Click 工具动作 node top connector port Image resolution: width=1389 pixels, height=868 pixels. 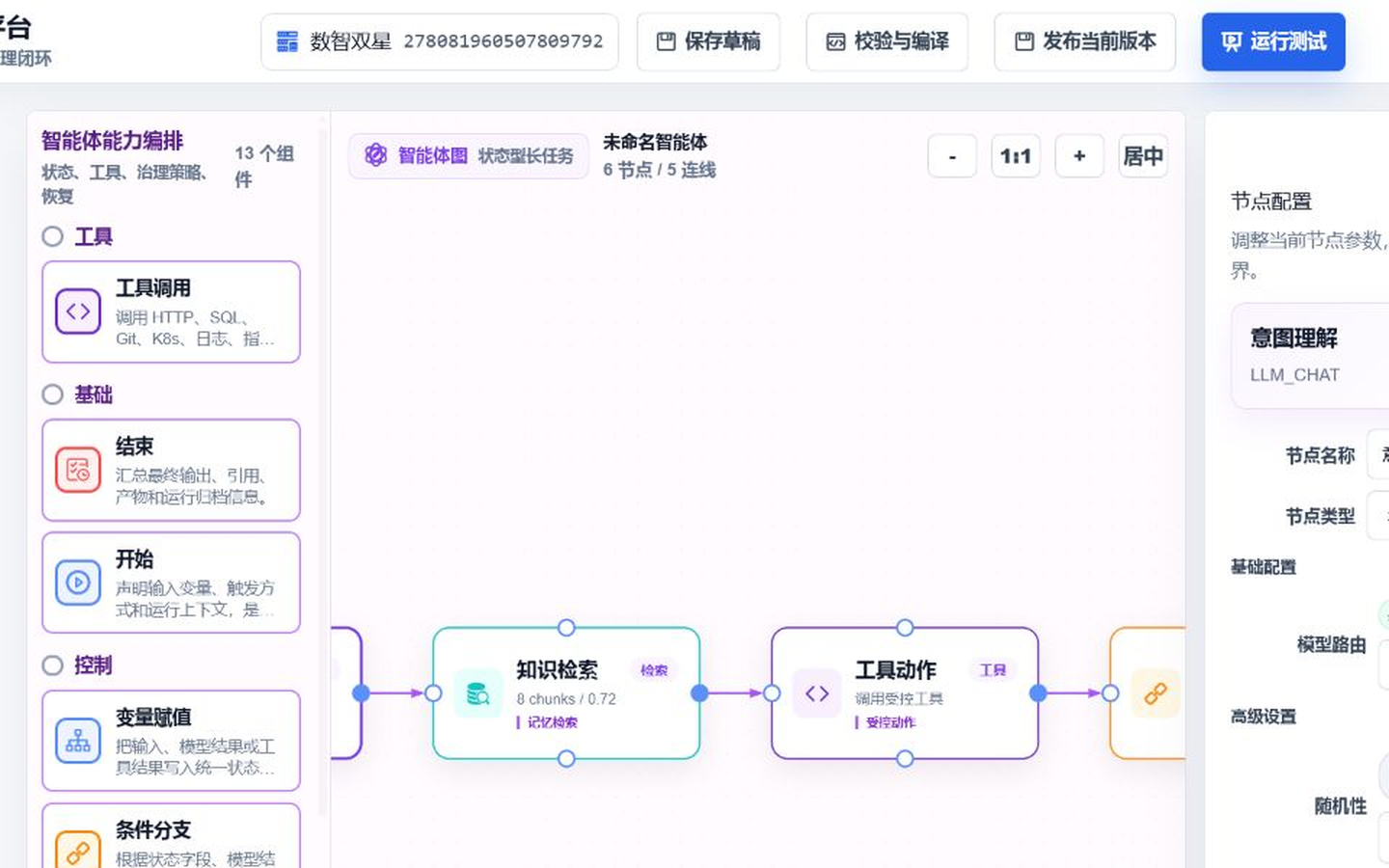[x=905, y=628]
